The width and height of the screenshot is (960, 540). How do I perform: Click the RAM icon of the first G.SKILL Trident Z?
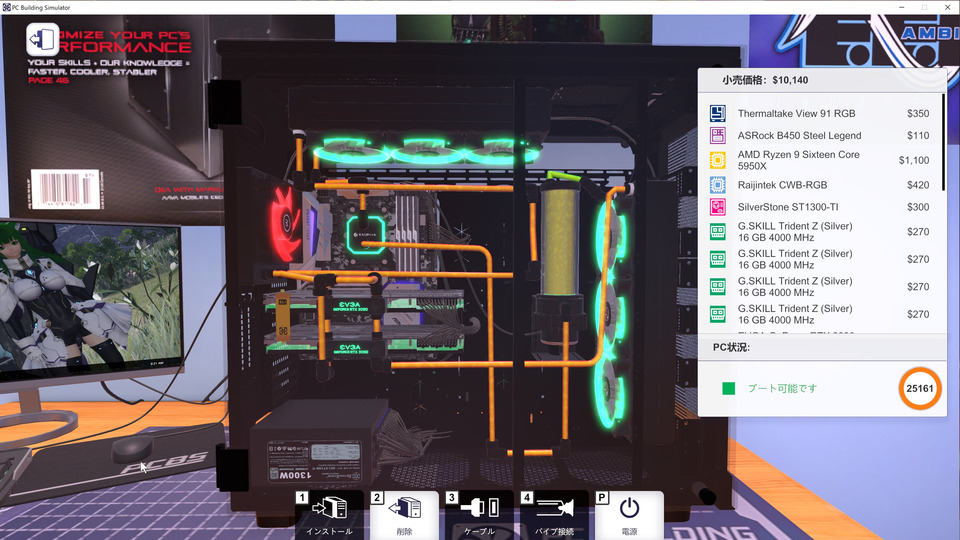click(x=718, y=231)
